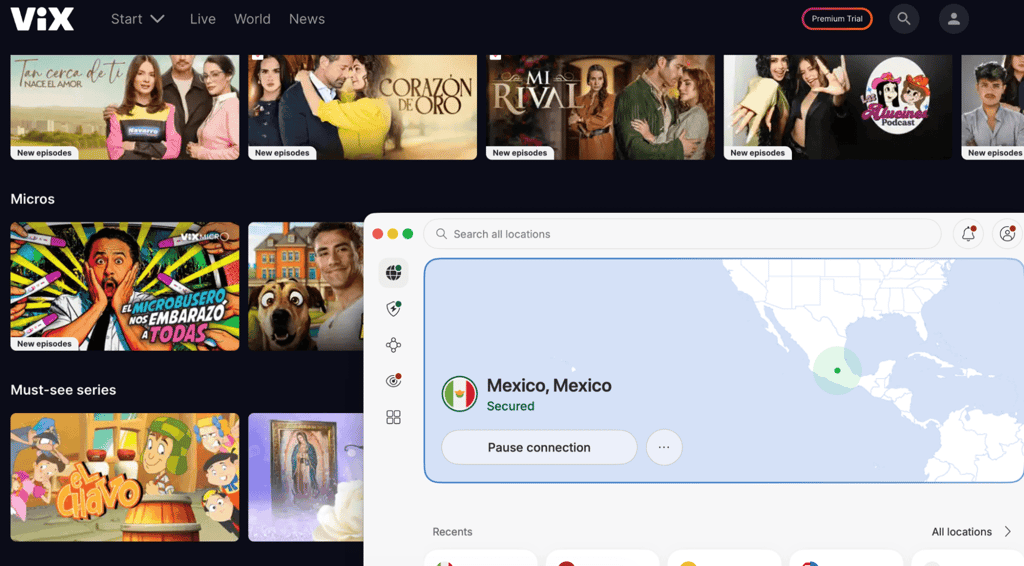Open the shield threat protection icon in VPN sidebar
Viewport: 1024px width, 566px height.
[393, 308]
